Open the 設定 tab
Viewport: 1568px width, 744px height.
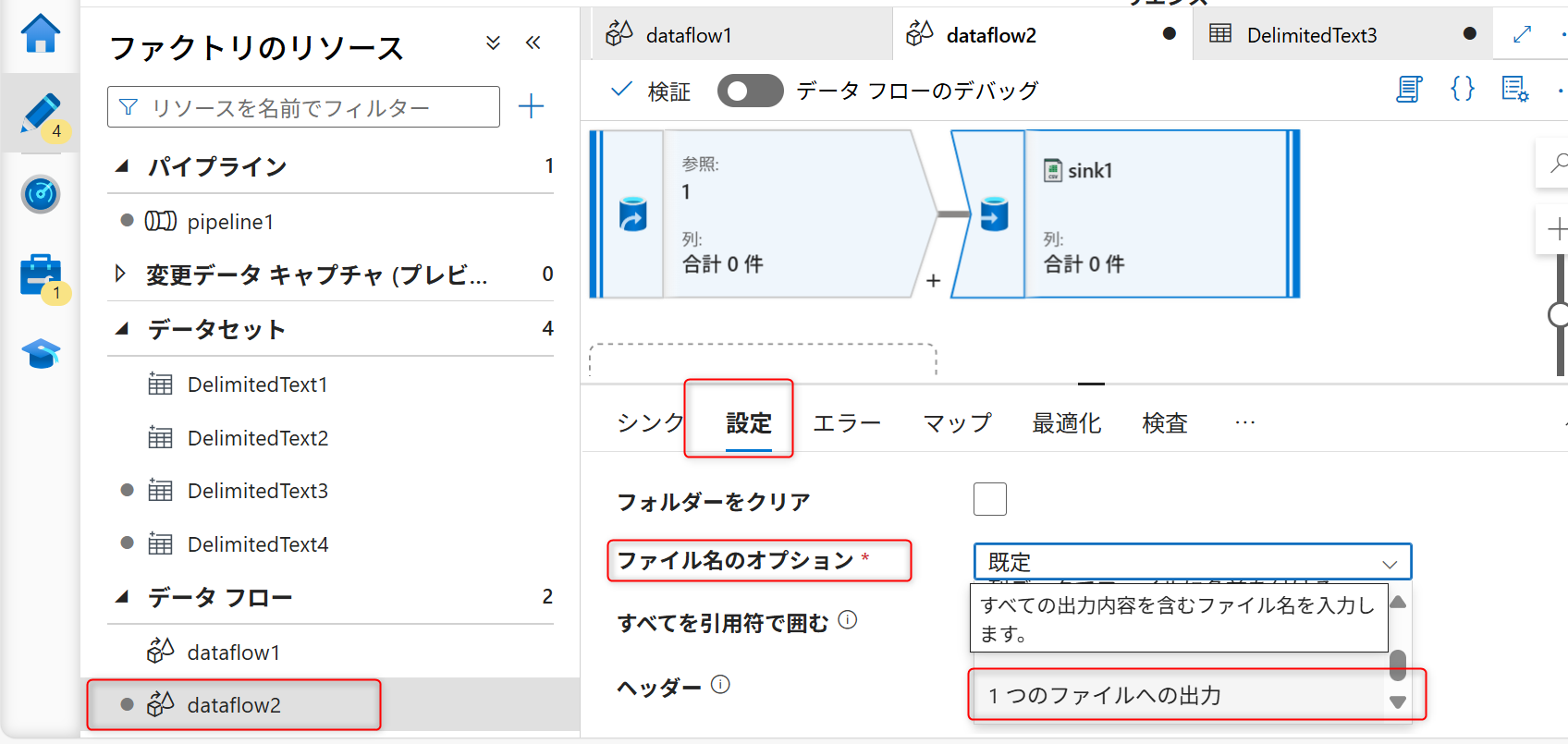pos(749,423)
